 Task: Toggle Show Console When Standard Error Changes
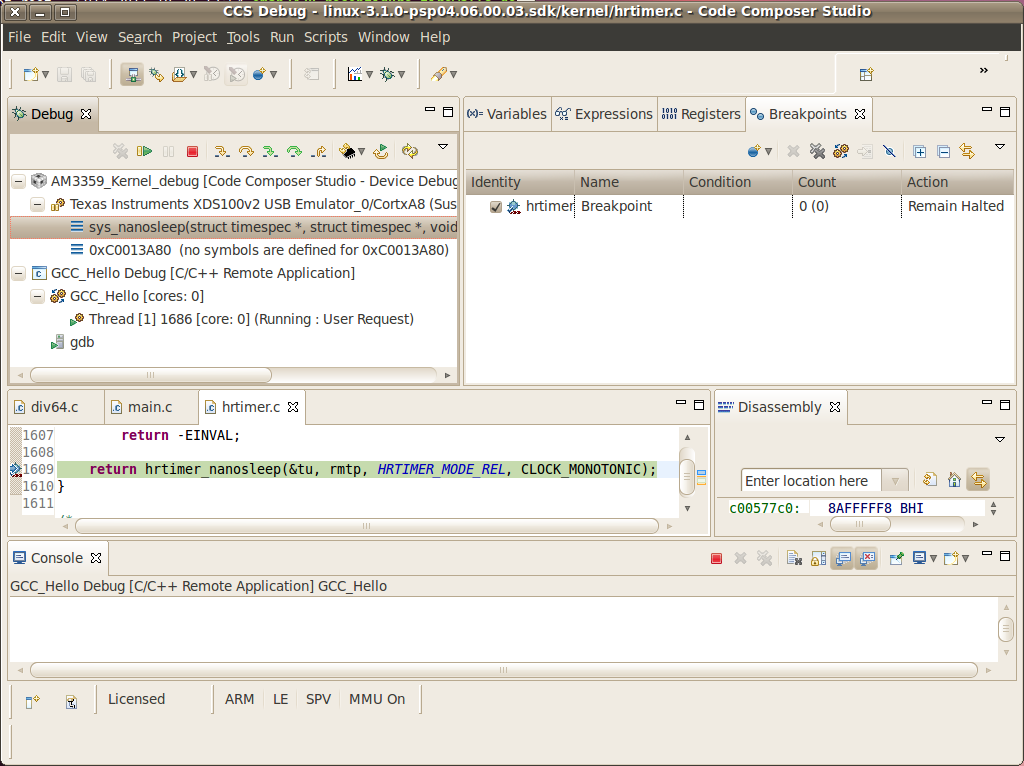click(867, 558)
